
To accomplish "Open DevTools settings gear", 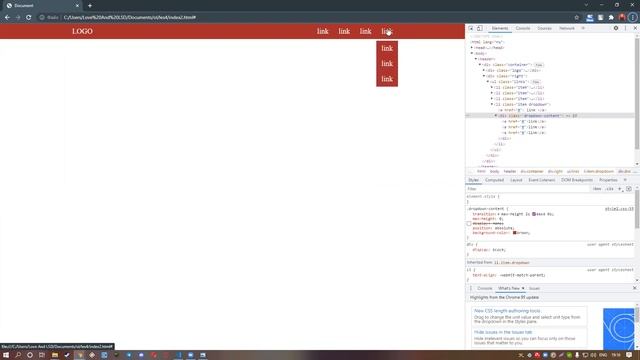I will coord(616,28).
